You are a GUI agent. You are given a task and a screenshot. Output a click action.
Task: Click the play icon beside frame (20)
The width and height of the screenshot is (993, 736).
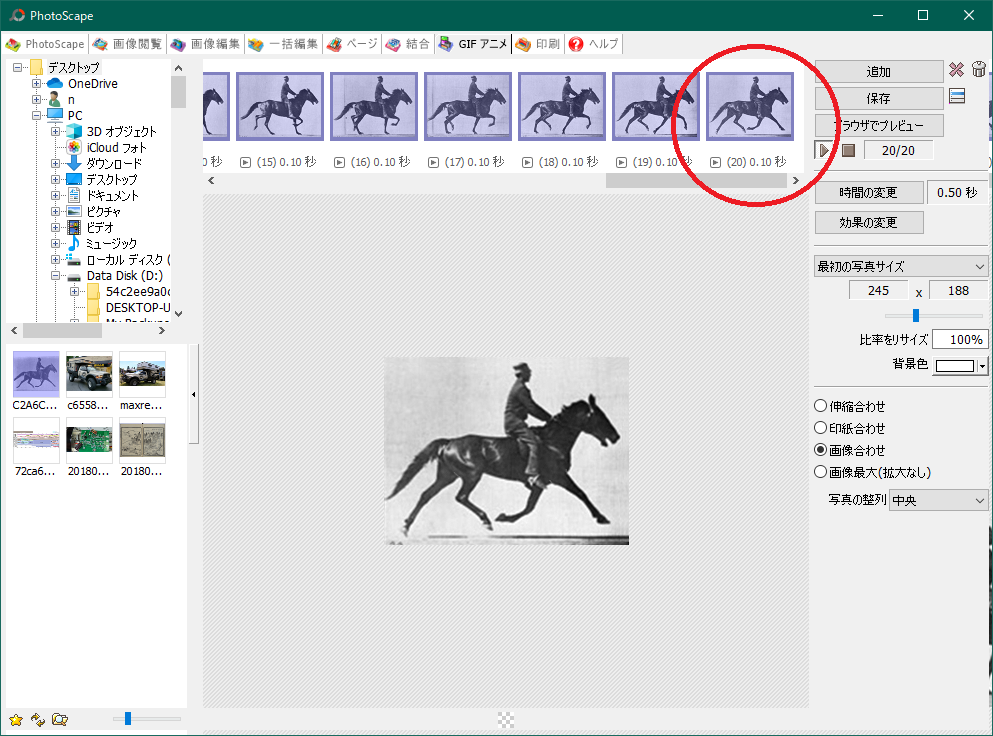point(715,163)
